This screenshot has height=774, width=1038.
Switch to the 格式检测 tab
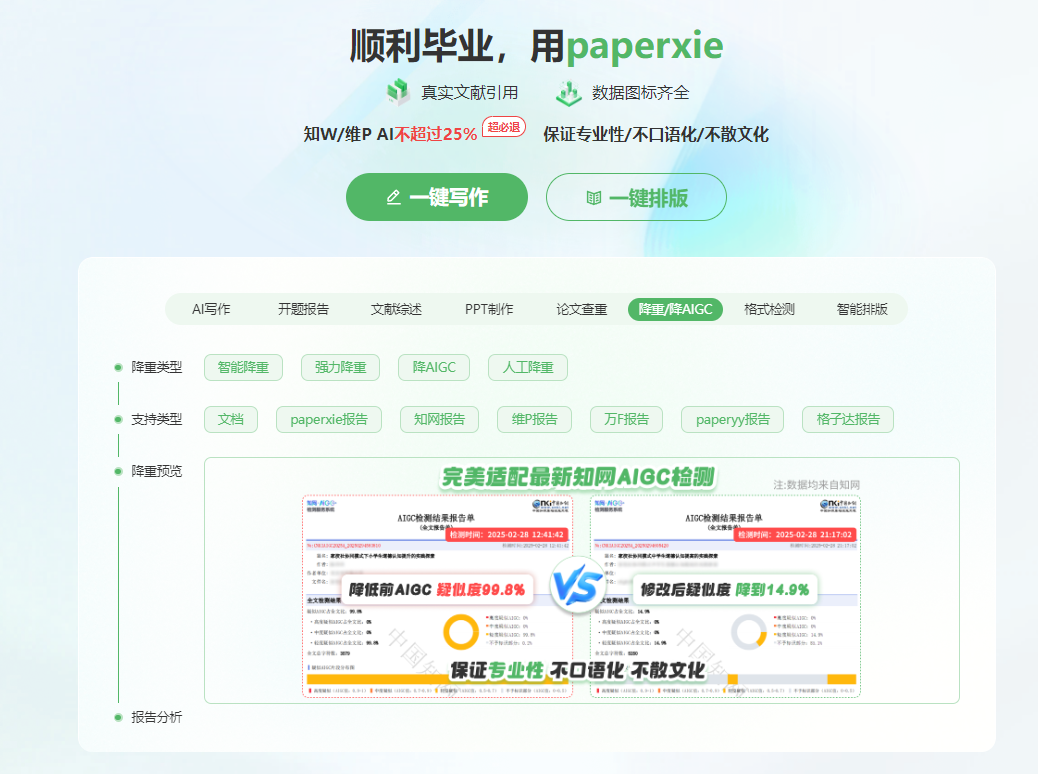pos(769,309)
